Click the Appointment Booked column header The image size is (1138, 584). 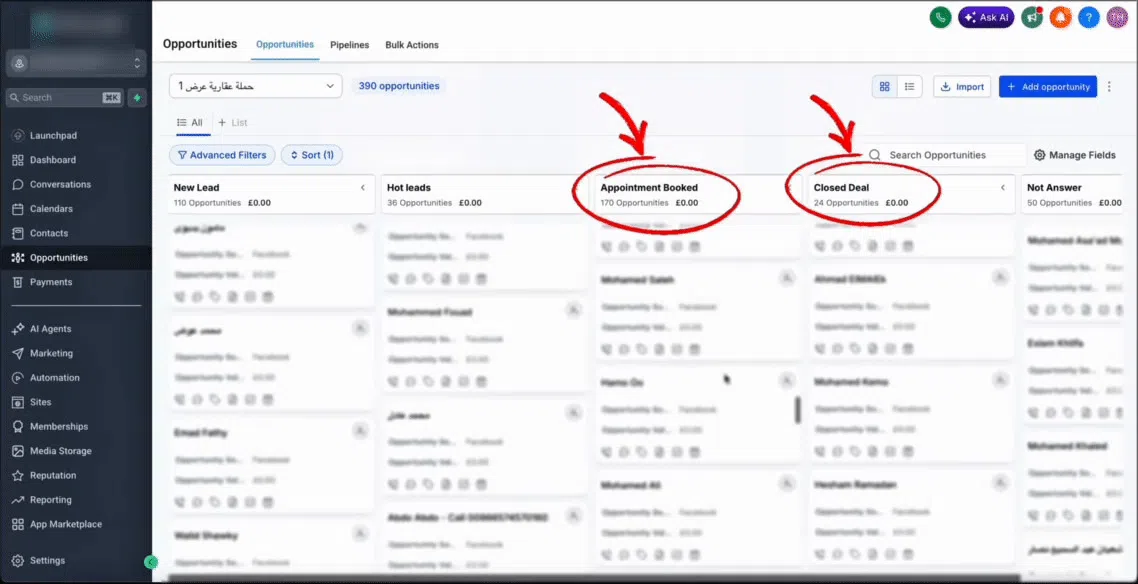[697, 194]
